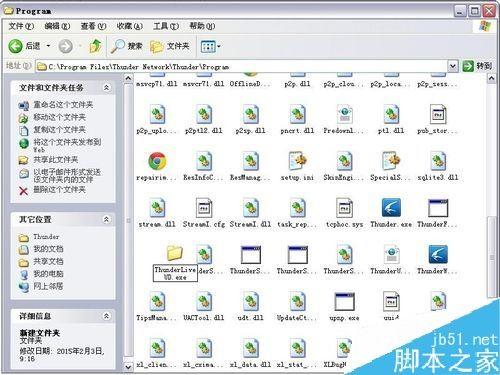Toggle the Folders (文件夹) pane button
Image resolution: width=500 pixels, height=375 pixels.
(170, 46)
